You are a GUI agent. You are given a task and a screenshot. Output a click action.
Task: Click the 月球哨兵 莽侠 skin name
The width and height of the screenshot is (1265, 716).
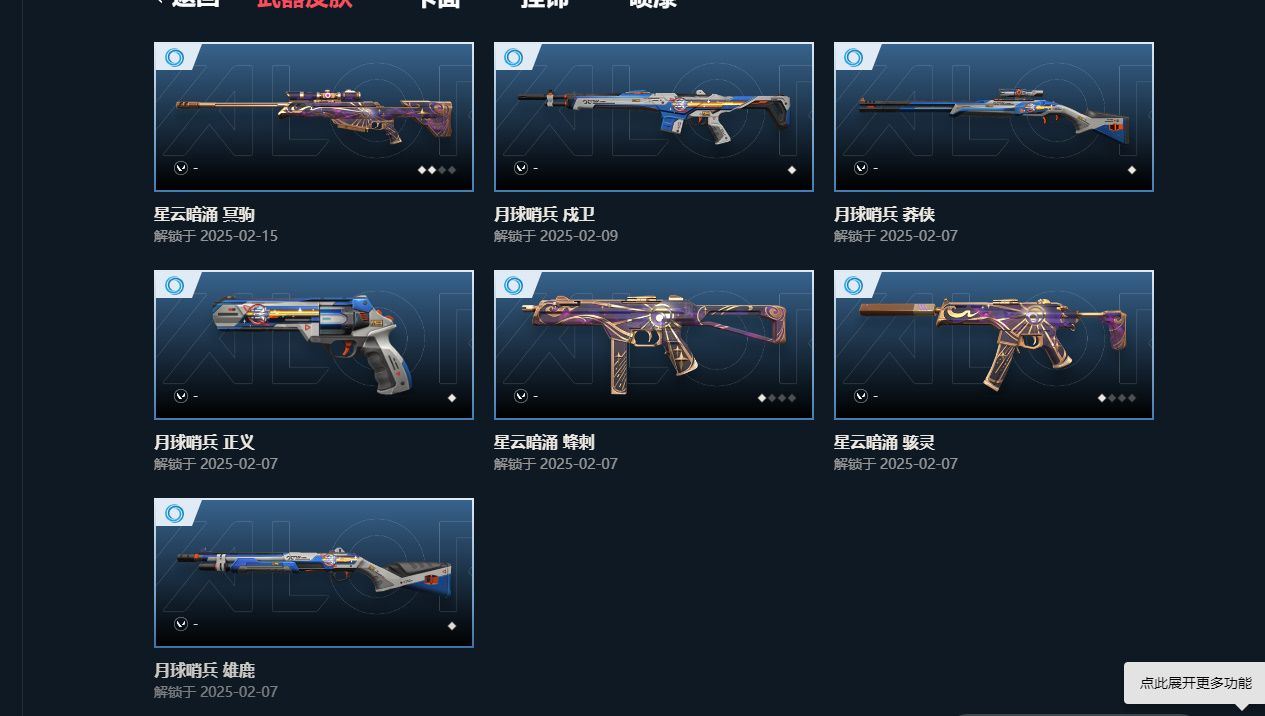point(884,214)
